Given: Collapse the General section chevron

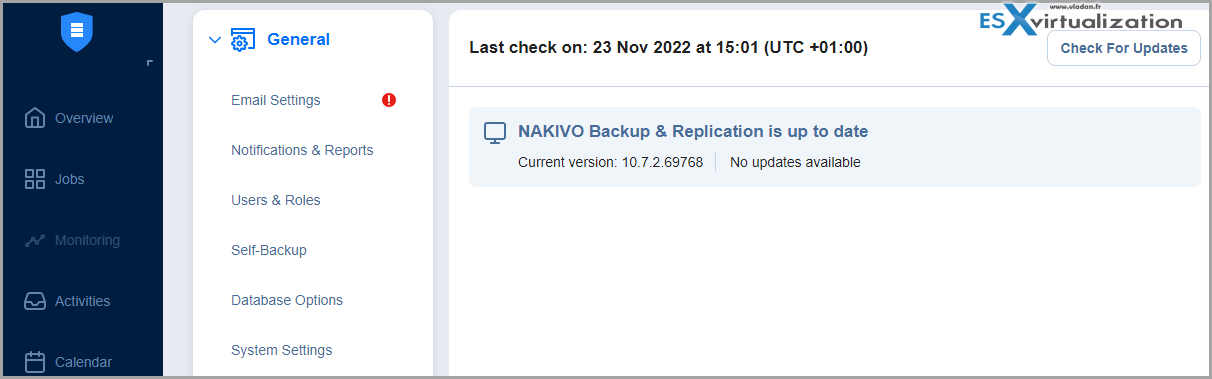Looking at the screenshot, I should [214, 40].
